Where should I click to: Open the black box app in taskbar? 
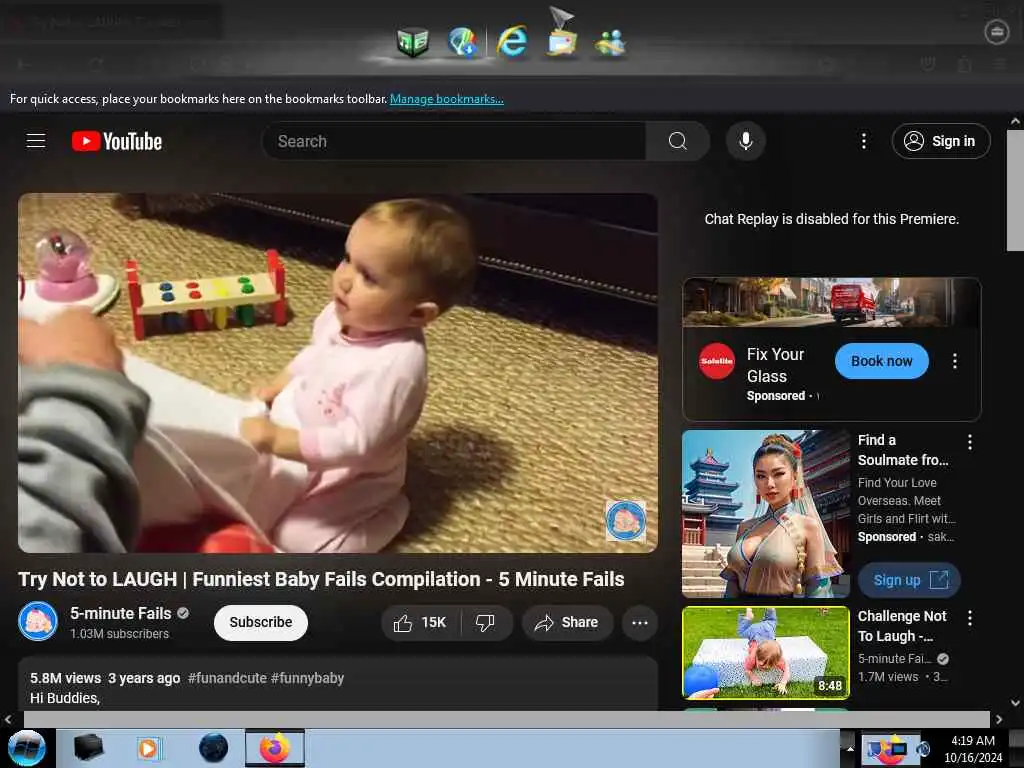tap(88, 748)
